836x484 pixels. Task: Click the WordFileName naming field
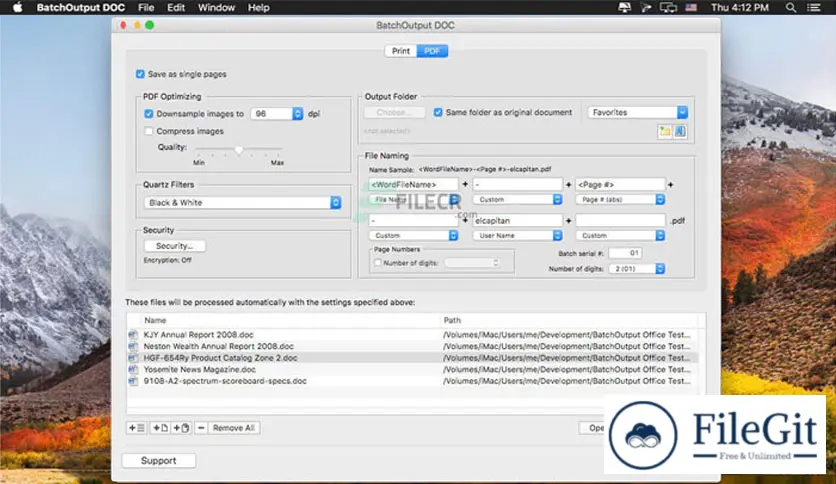coord(413,184)
